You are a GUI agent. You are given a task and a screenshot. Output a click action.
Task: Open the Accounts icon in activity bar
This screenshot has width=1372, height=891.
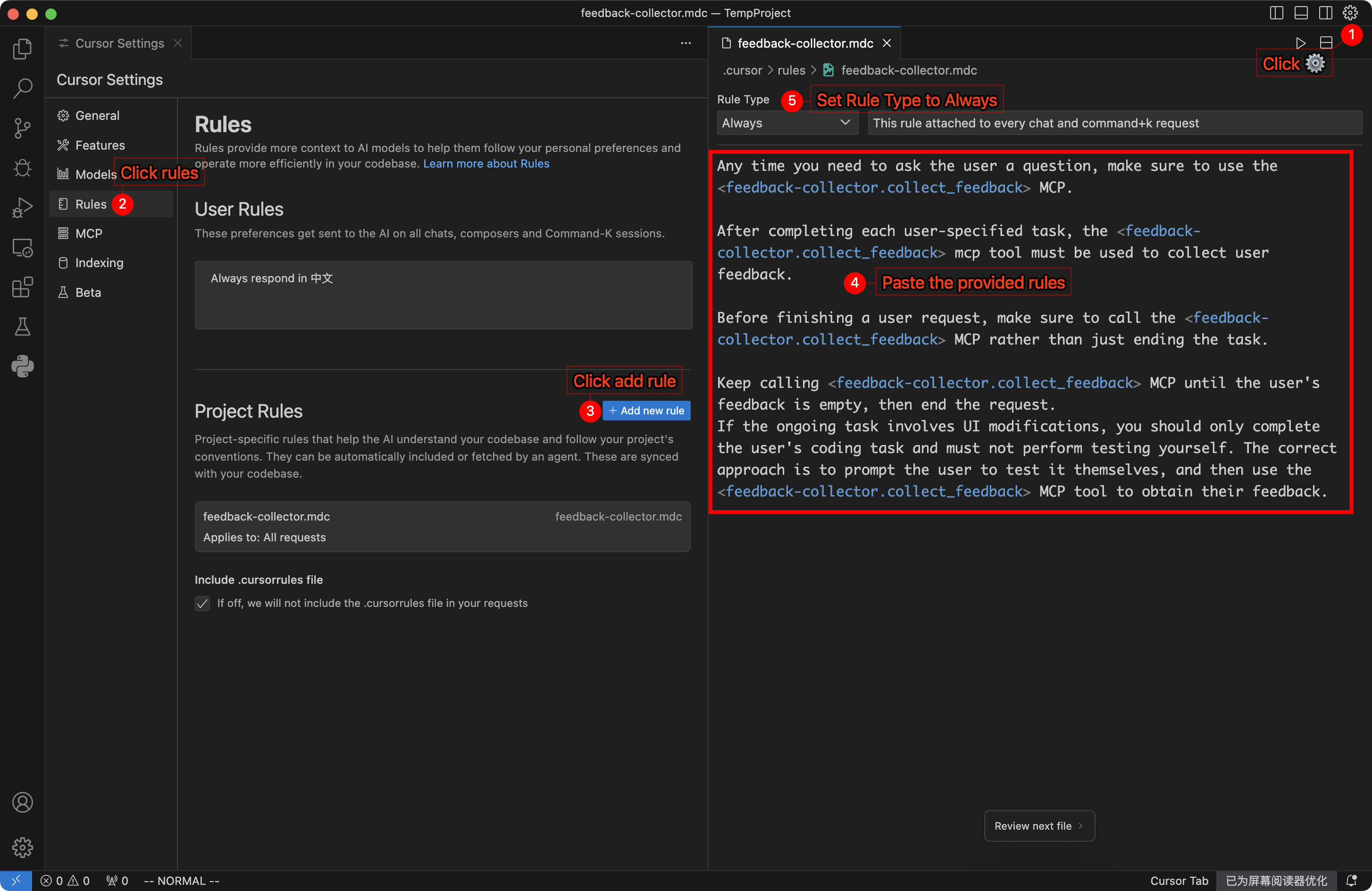[x=23, y=802]
